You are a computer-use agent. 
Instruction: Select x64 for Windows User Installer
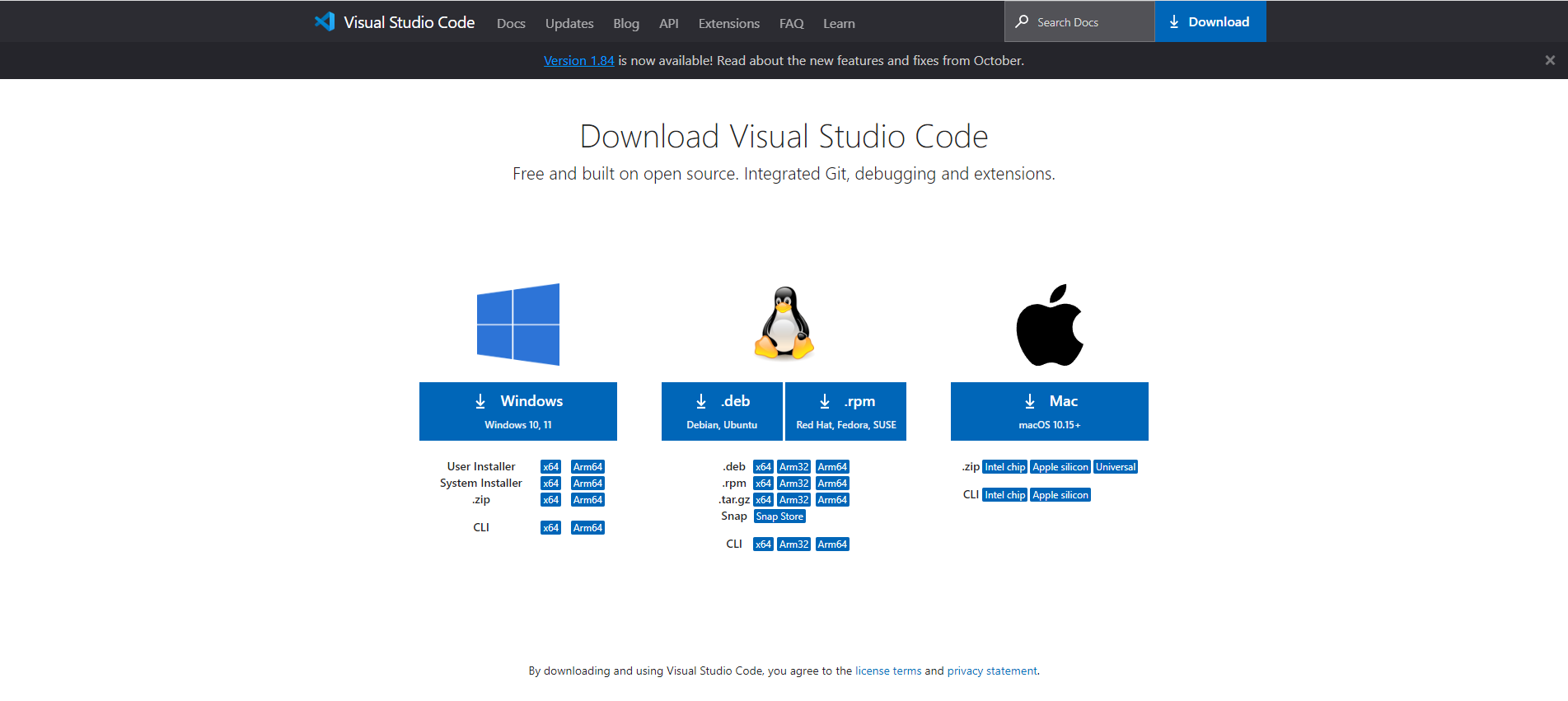click(551, 467)
